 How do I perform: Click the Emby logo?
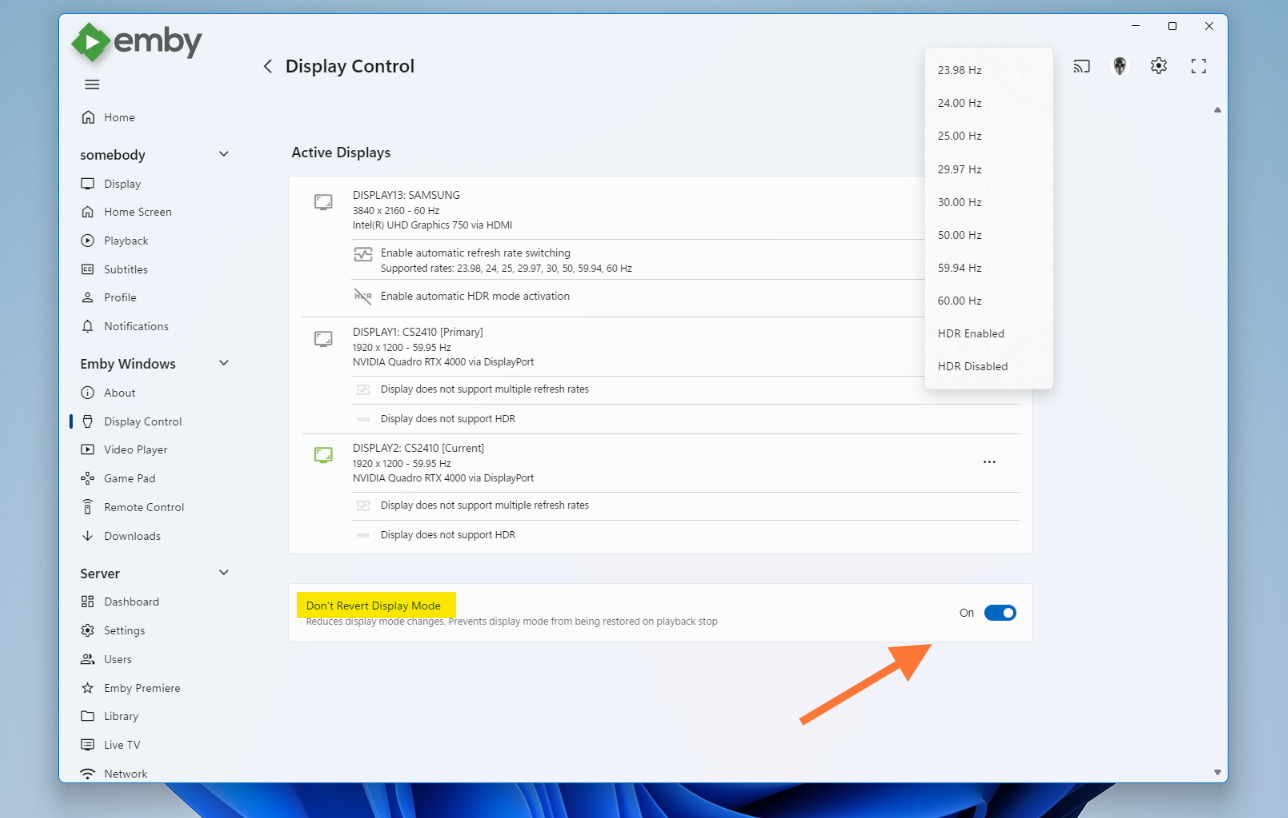(137, 42)
